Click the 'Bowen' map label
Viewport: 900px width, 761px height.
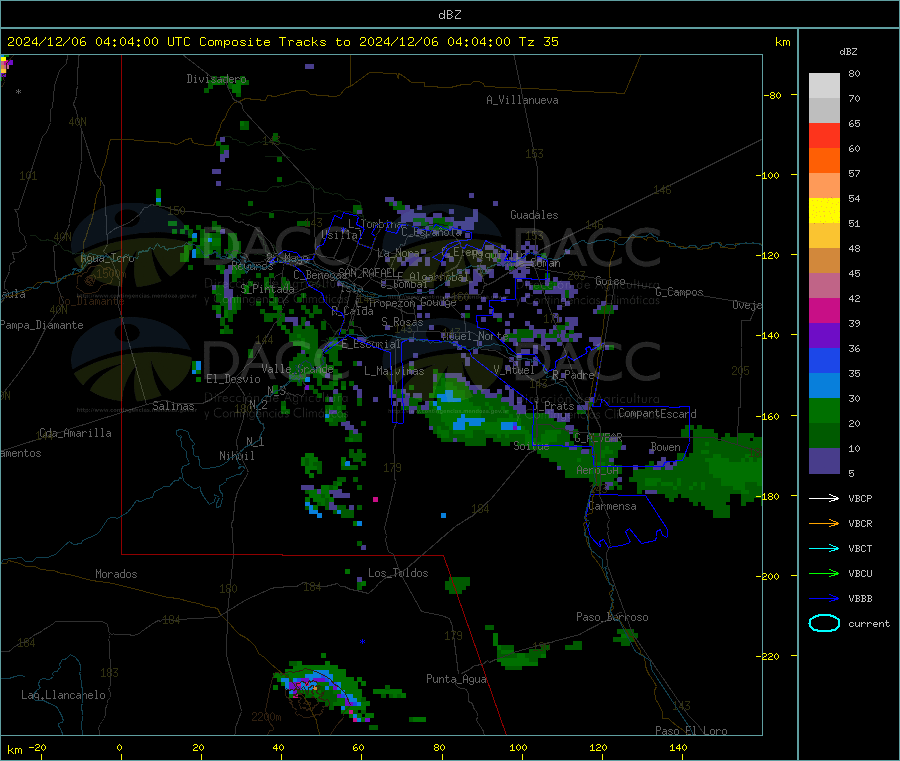click(x=665, y=446)
